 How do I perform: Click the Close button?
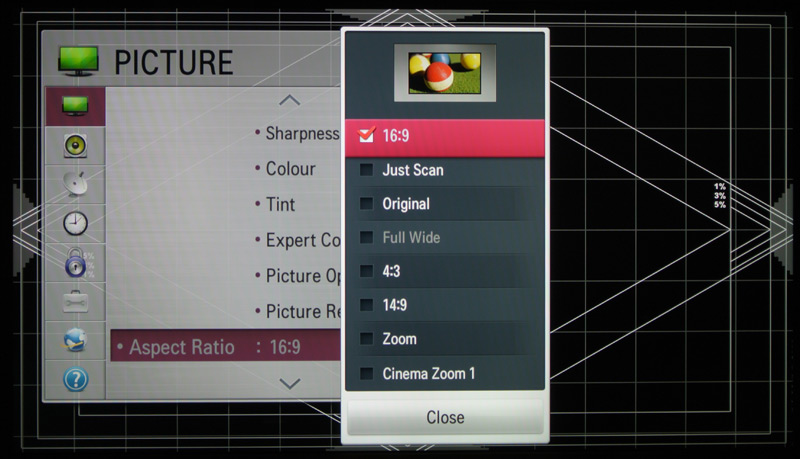pyautogui.click(x=445, y=417)
